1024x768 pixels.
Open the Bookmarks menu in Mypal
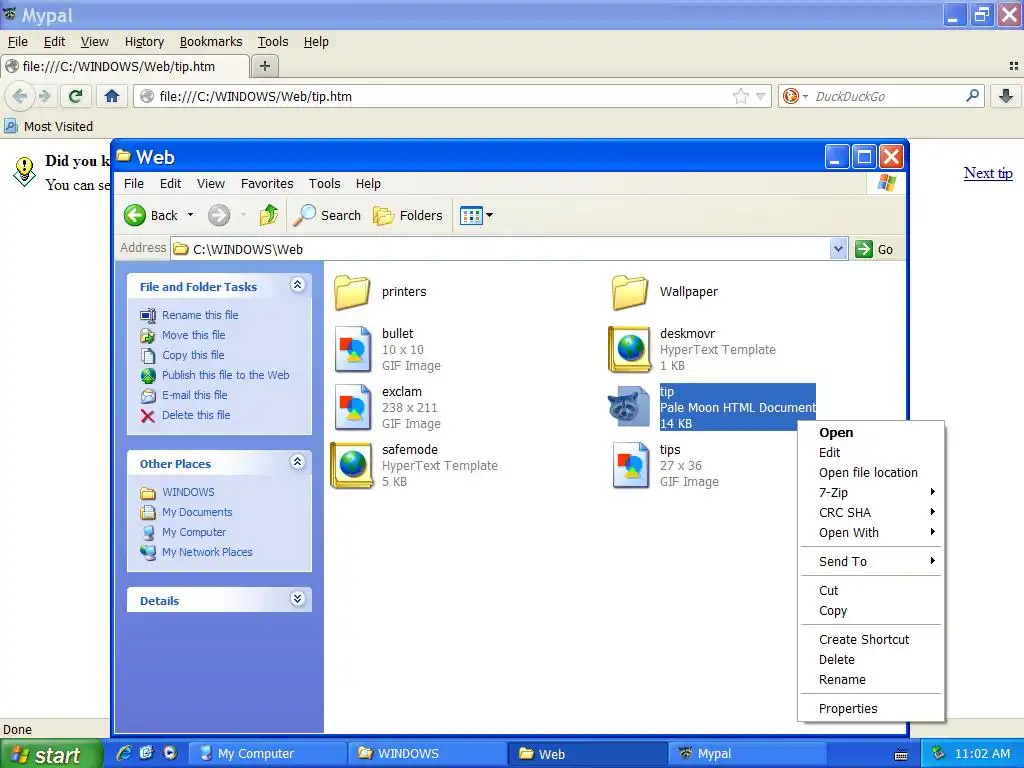click(x=211, y=42)
